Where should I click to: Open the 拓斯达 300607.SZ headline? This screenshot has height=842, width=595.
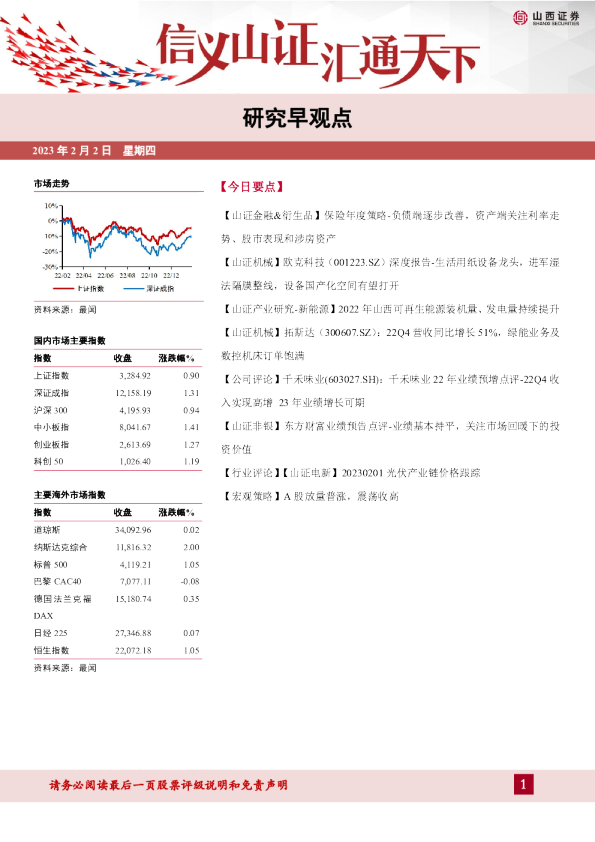[x=390, y=344]
